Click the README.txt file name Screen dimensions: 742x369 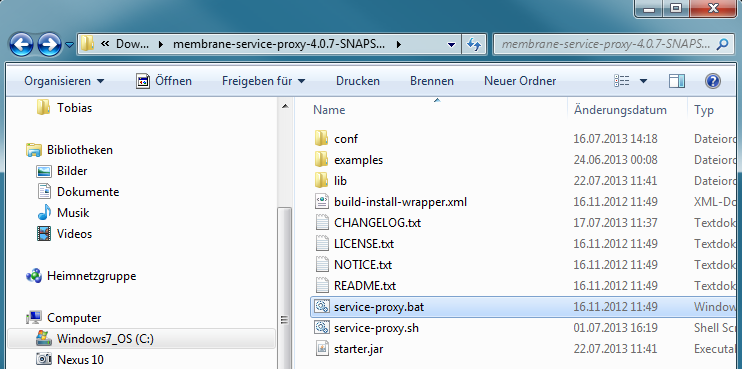[x=365, y=286]
